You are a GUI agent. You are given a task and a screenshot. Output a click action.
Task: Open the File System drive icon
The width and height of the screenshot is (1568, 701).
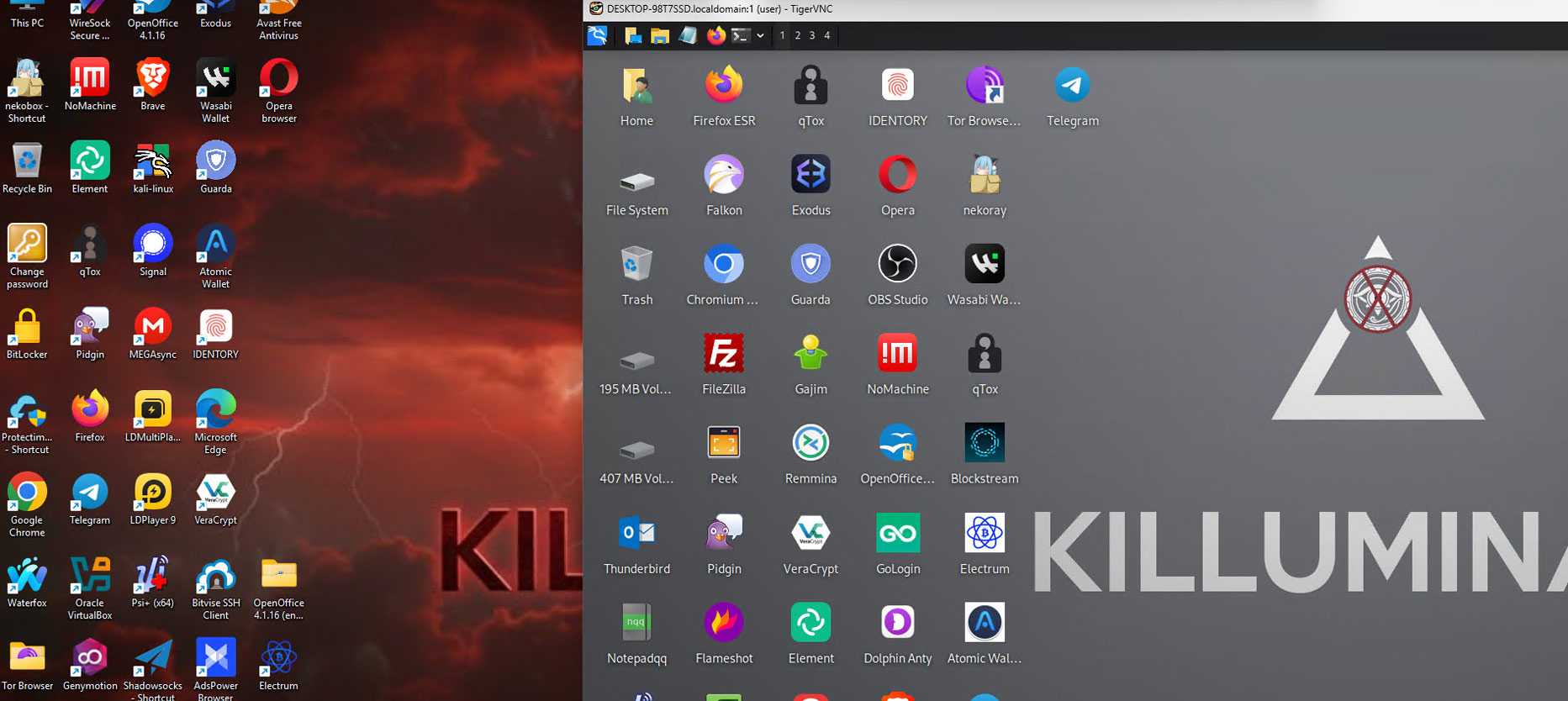(x=637, y=193)
